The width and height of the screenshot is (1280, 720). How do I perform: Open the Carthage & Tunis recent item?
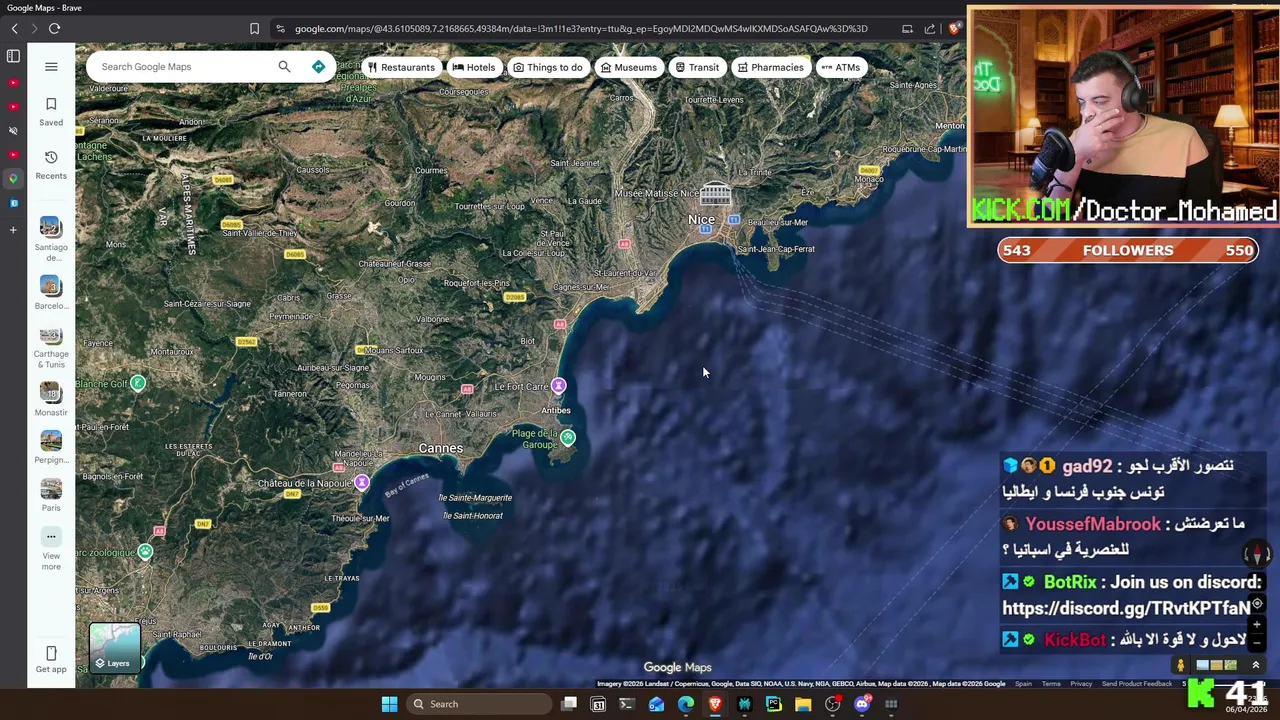[x=51, y=346]
